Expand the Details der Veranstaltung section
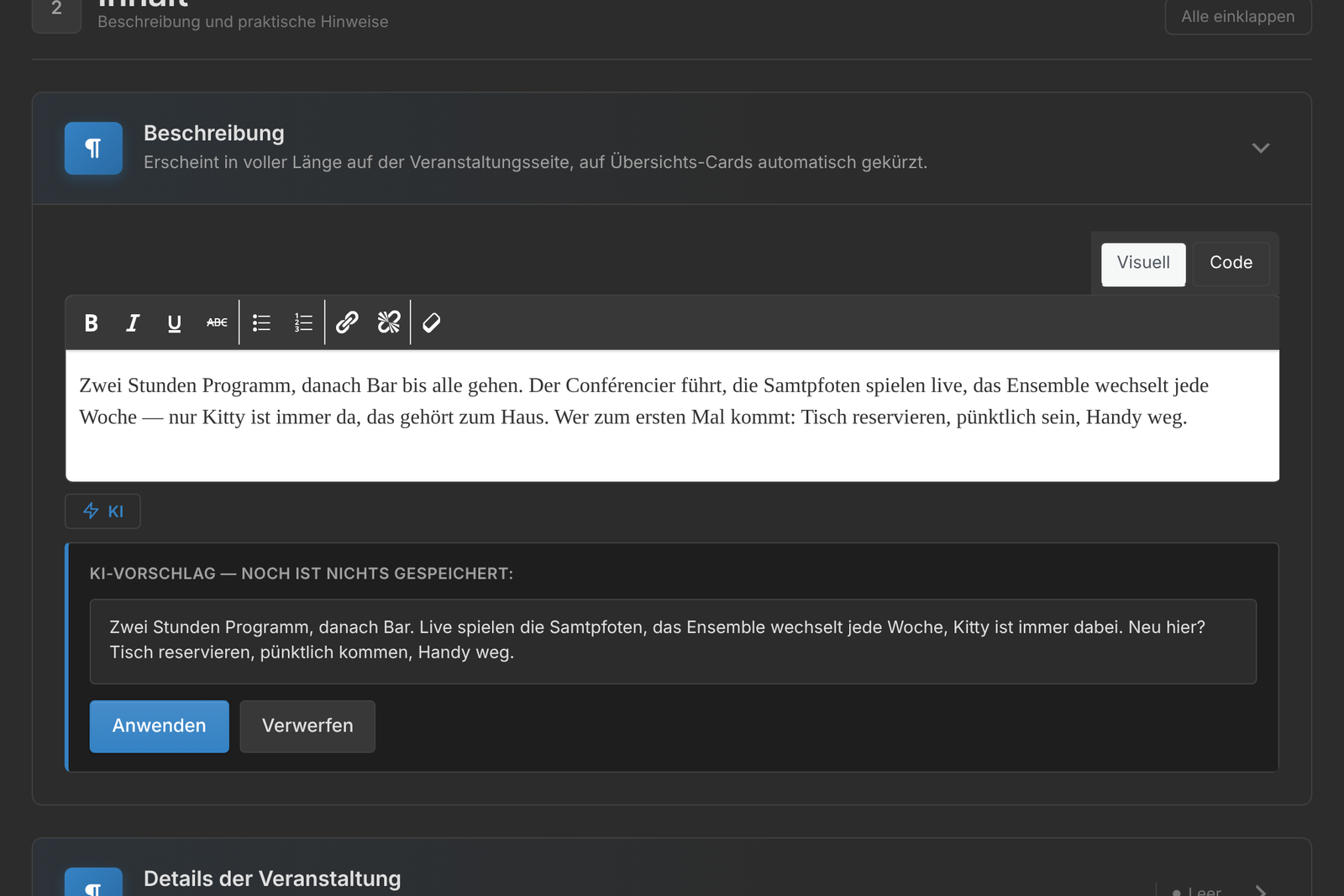Screen dimensions: 1344x896 [x=1261, y=890]
